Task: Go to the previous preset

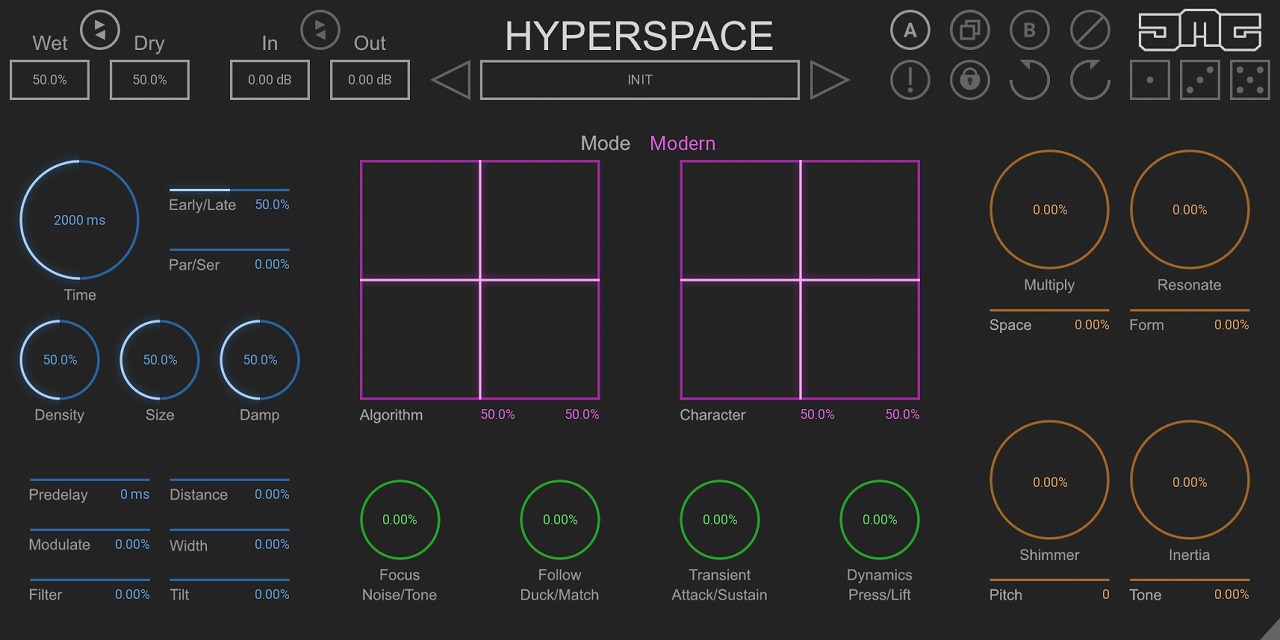Action: [451, 80]
